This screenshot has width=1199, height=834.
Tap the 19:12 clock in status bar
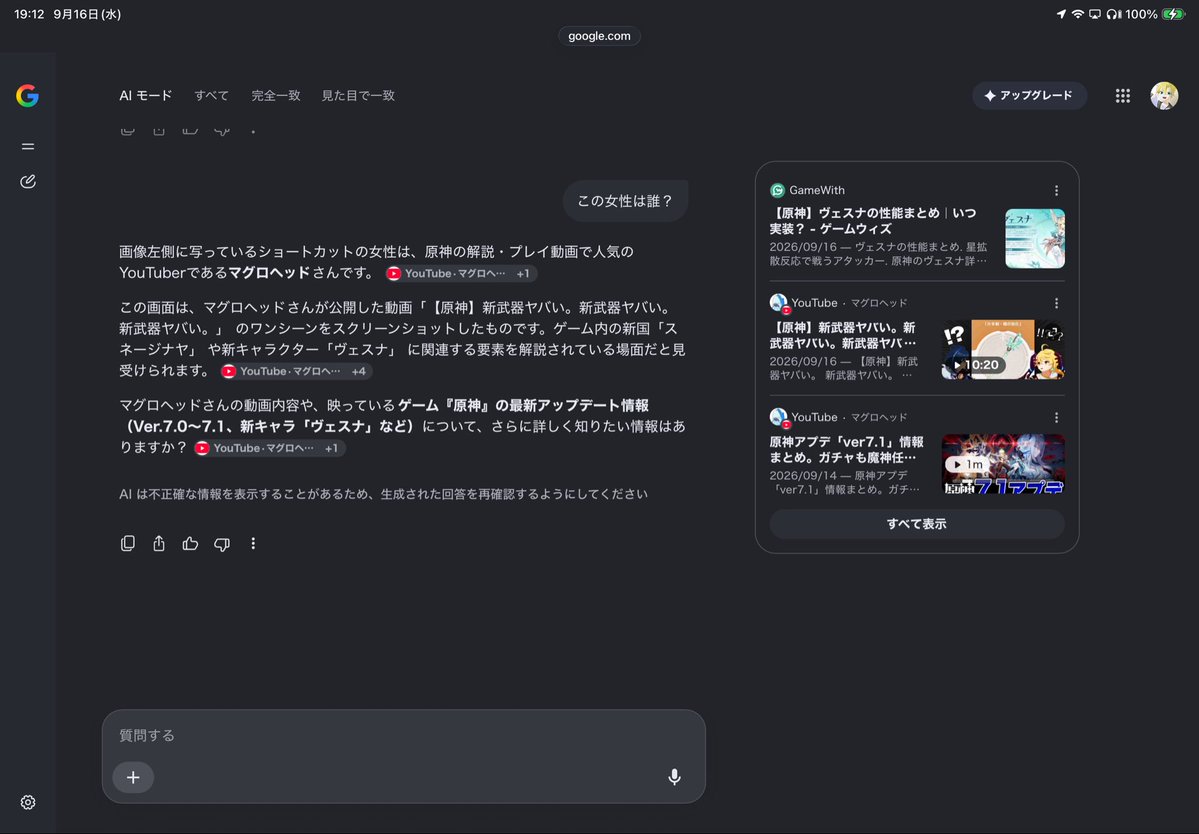click(29, 14)
